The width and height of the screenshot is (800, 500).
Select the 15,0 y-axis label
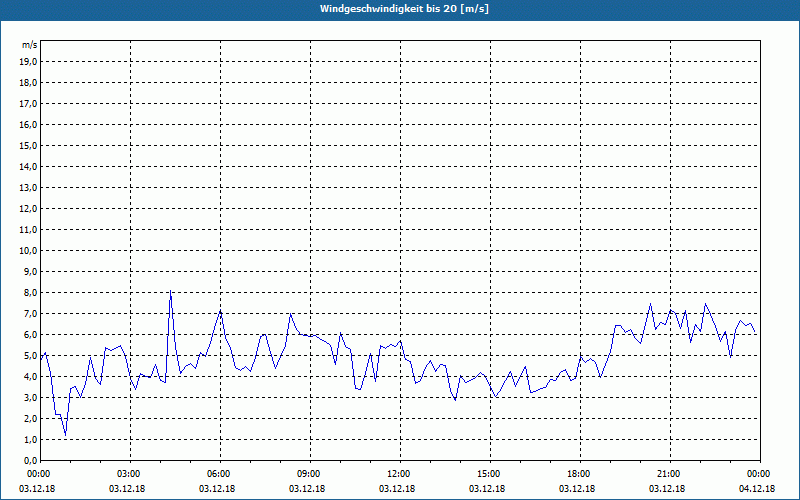[x=27, y=145]
